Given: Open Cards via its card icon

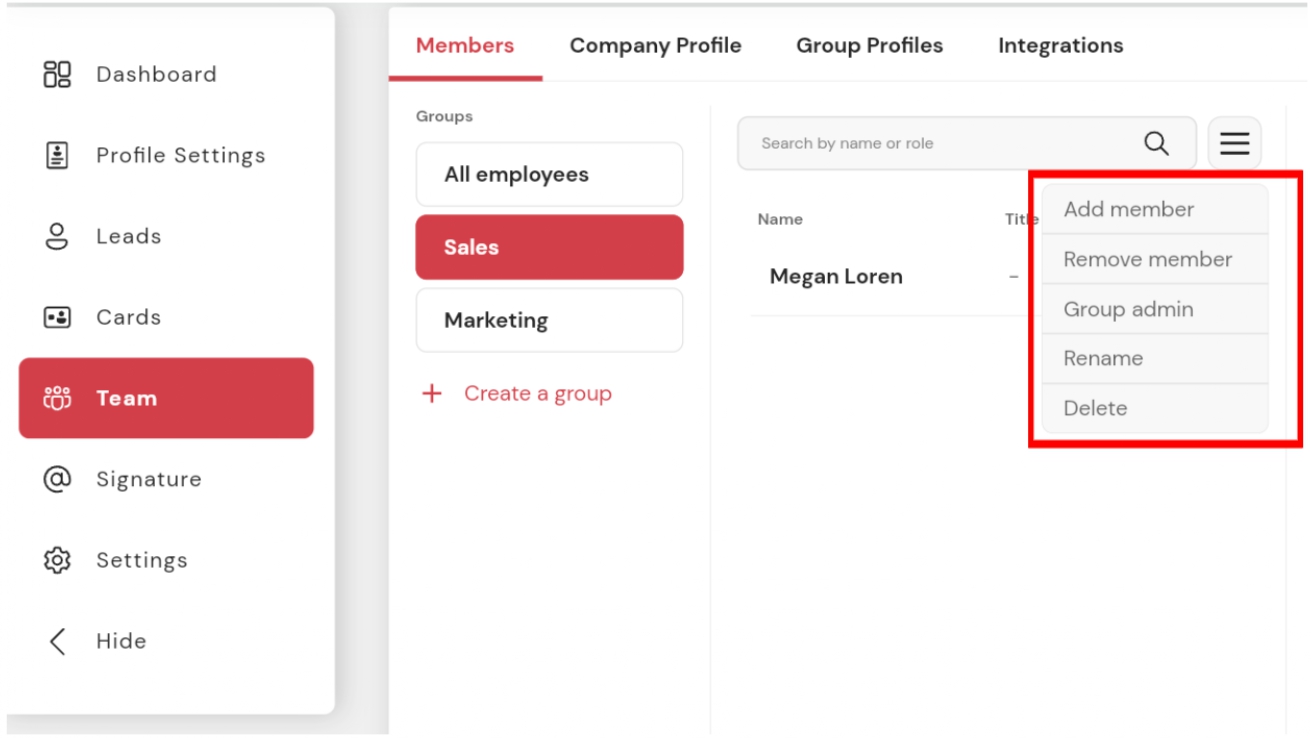Looking at the screenshot, I should [x=57, y=317].
